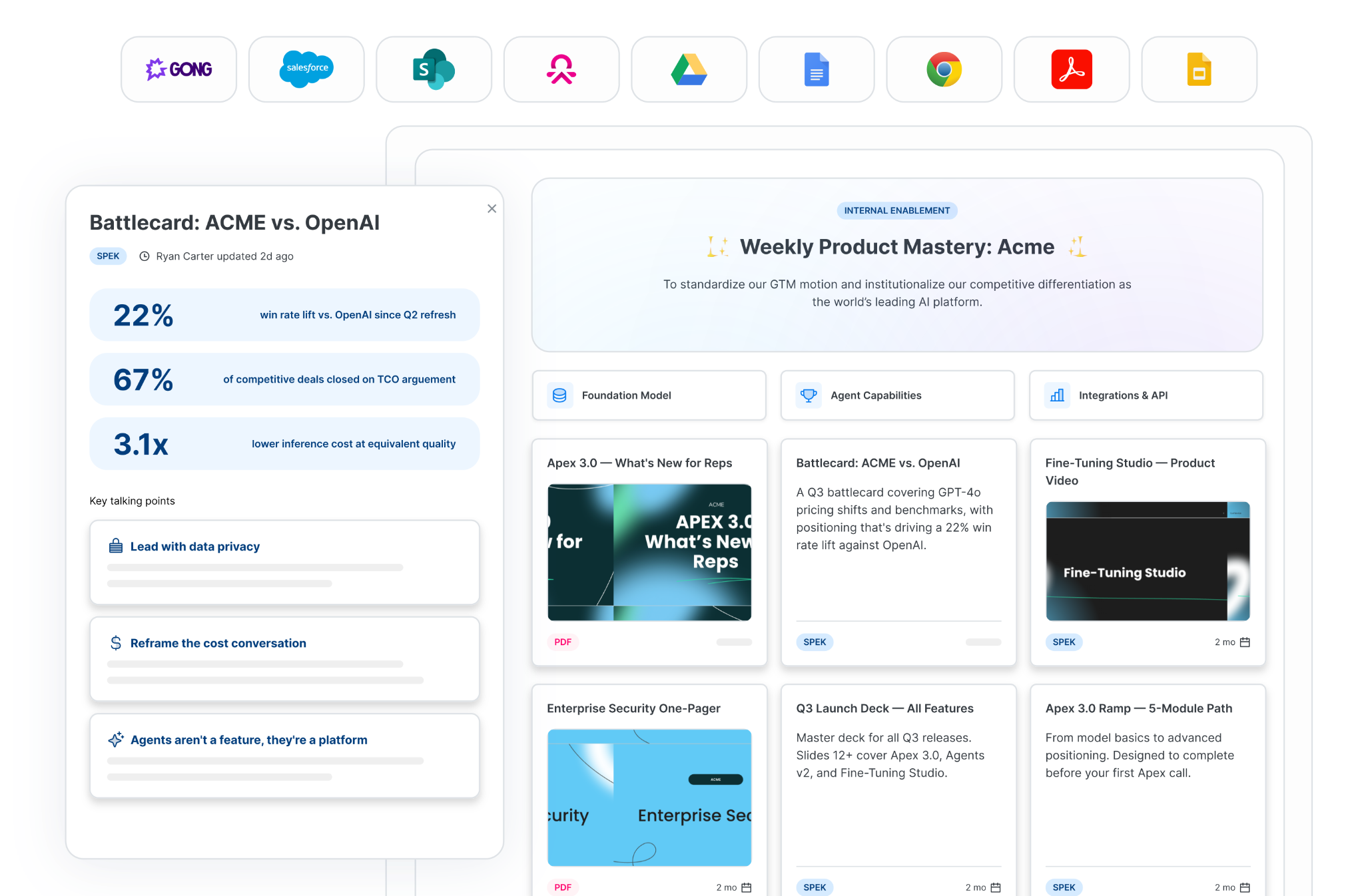Select the Adobe Acrobat PDF icon
Screen dimensions: 1364x896
pyautogui.click(x=1072, y=69)
